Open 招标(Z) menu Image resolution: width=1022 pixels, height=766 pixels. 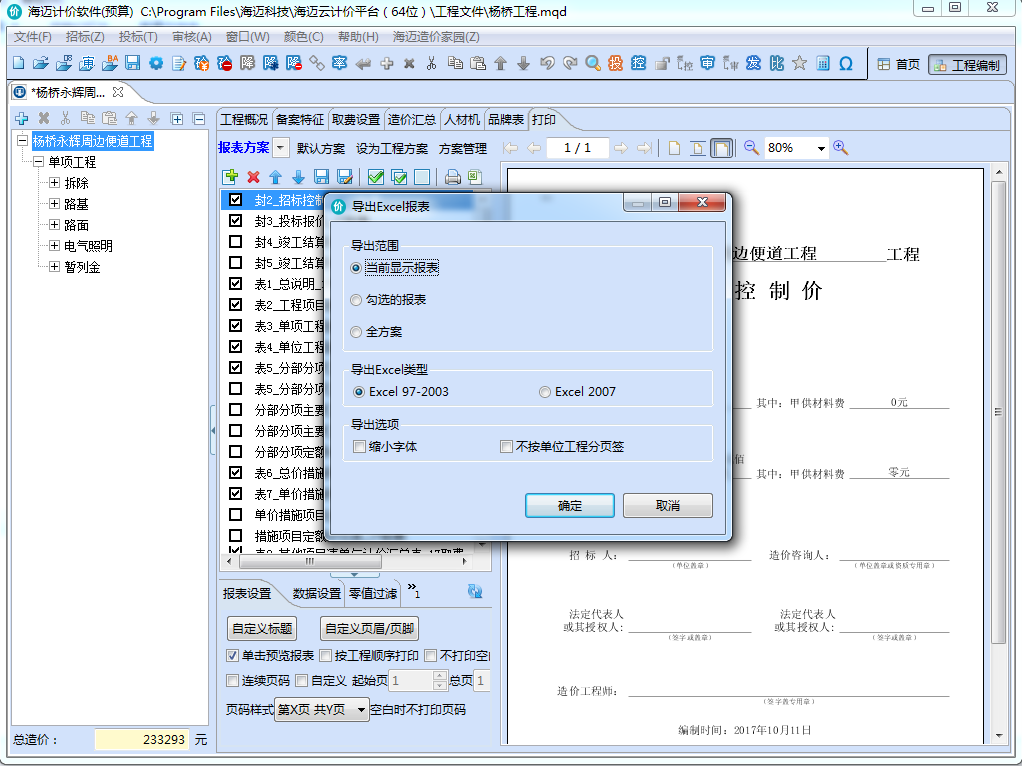click(85, 37)
